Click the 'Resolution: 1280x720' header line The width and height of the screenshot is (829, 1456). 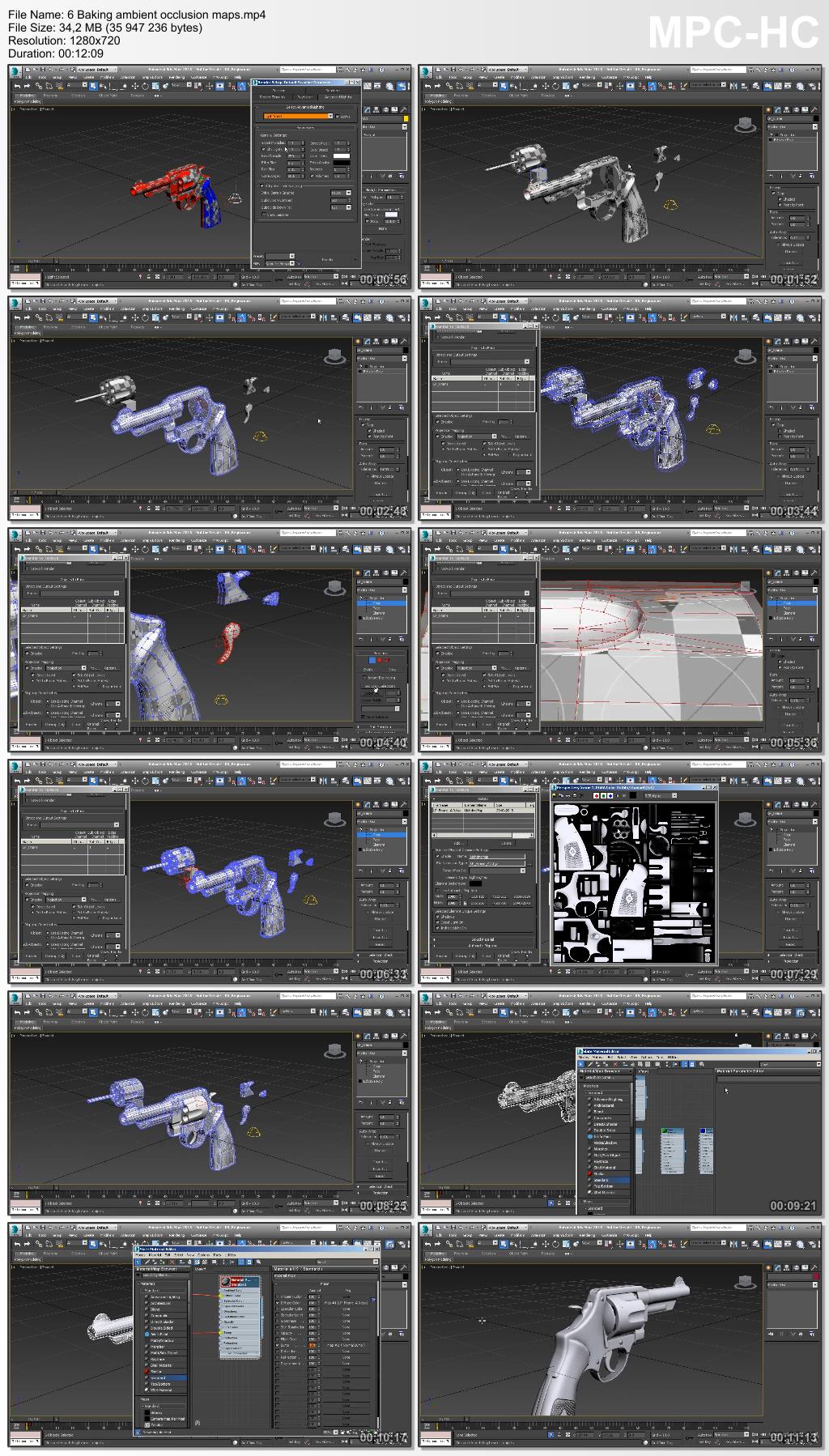[64, 40]
